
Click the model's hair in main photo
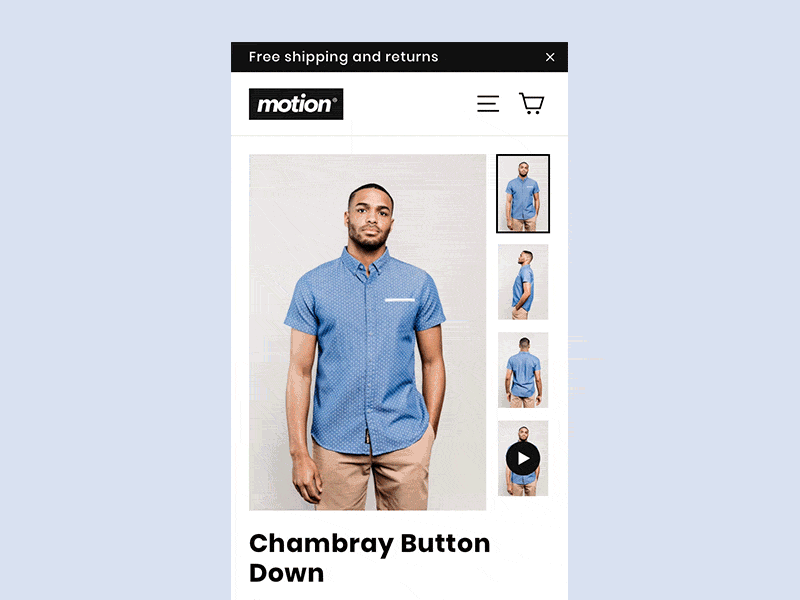(371, 193)
